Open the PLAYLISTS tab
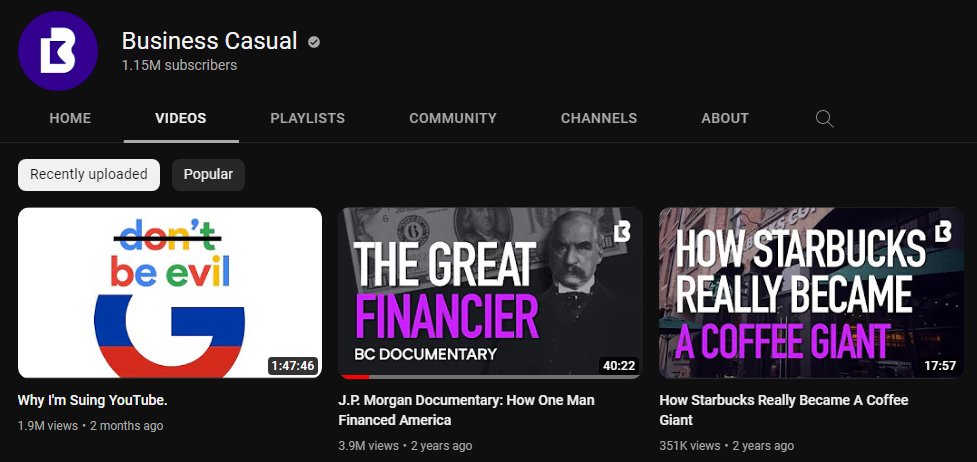Viewport: 977px width, 462px height. (308, 118)
